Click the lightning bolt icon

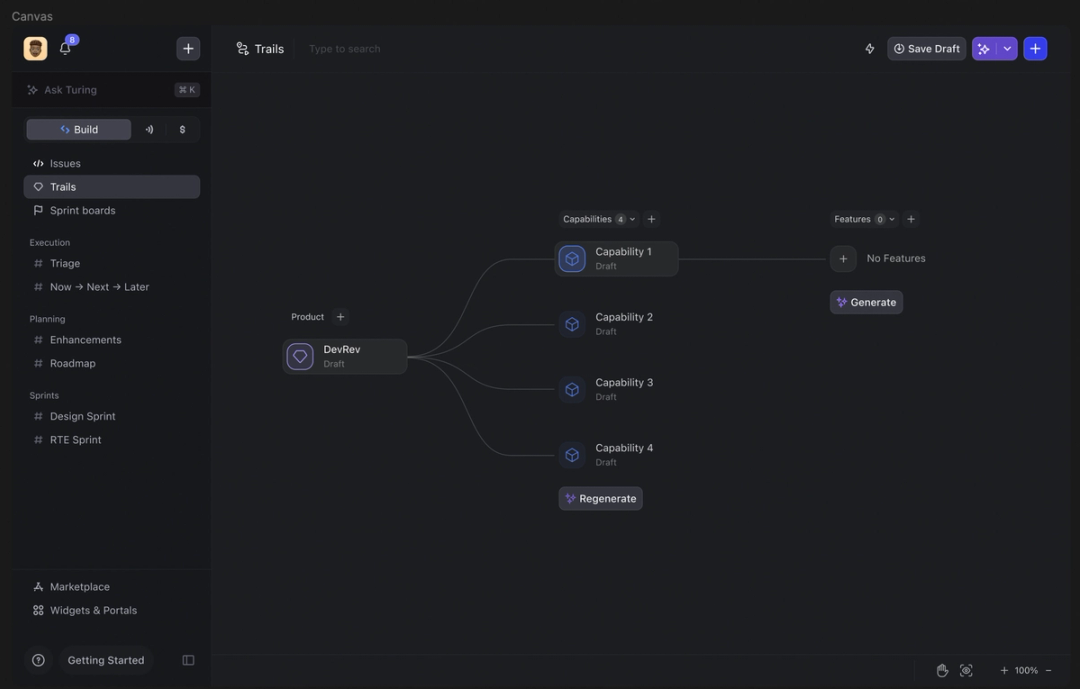870,49
